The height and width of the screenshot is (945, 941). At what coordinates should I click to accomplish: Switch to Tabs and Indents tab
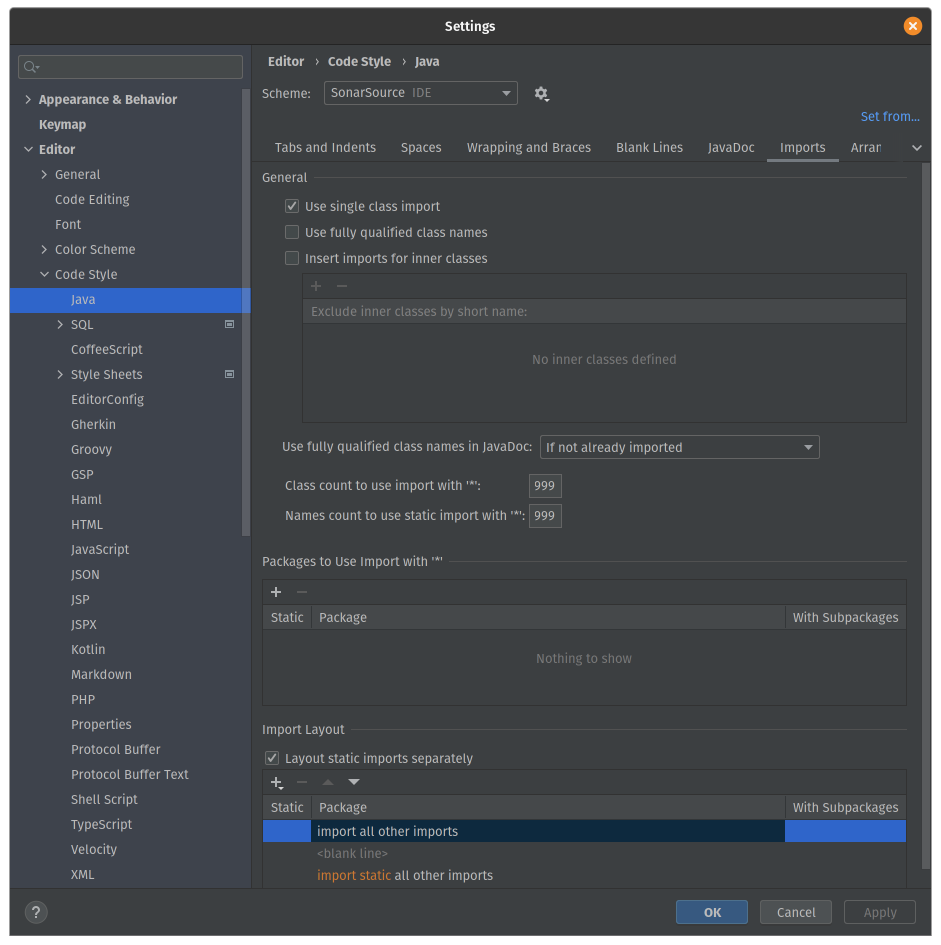tap(325, 148)
